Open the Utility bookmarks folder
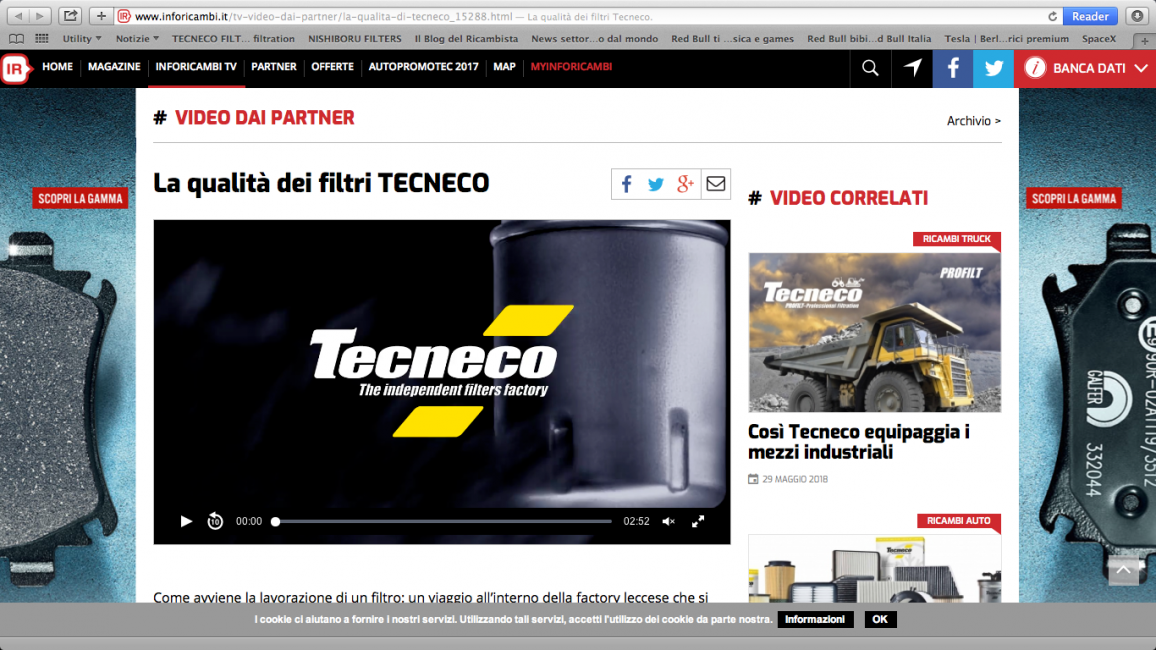The width and height of the screenshot is (1156, 650). coord(82,39)
